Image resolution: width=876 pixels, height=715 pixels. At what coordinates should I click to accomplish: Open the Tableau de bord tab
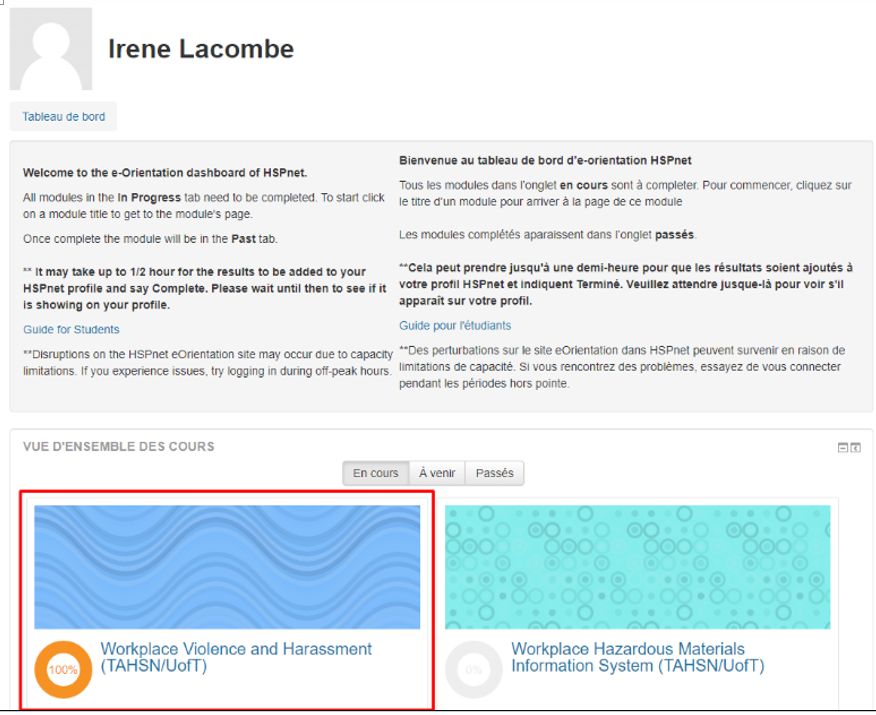(x=63, y=116)
